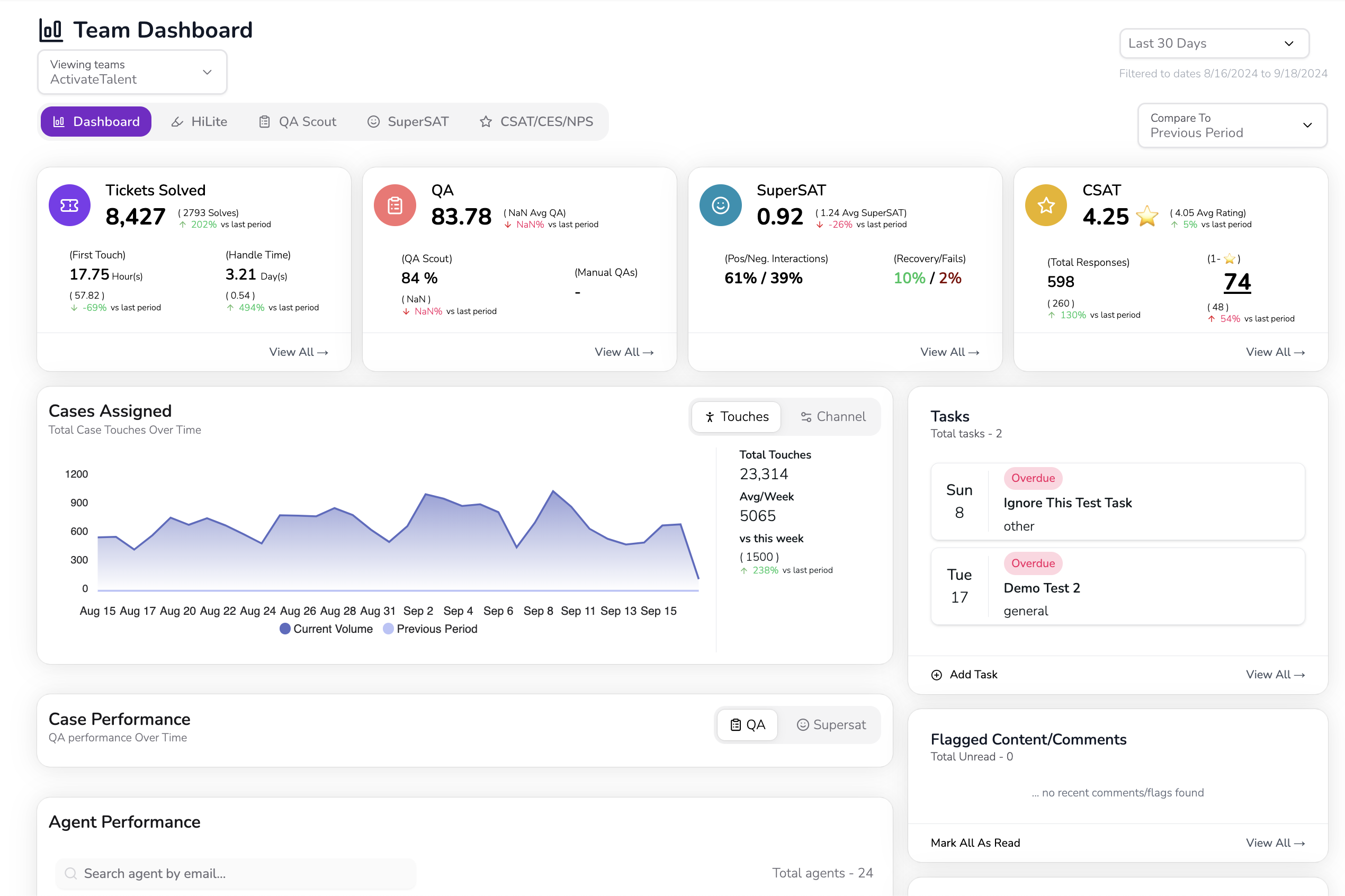
Task: Click the search magnifier icon in agent search
Action: click(x=71, y=873)
